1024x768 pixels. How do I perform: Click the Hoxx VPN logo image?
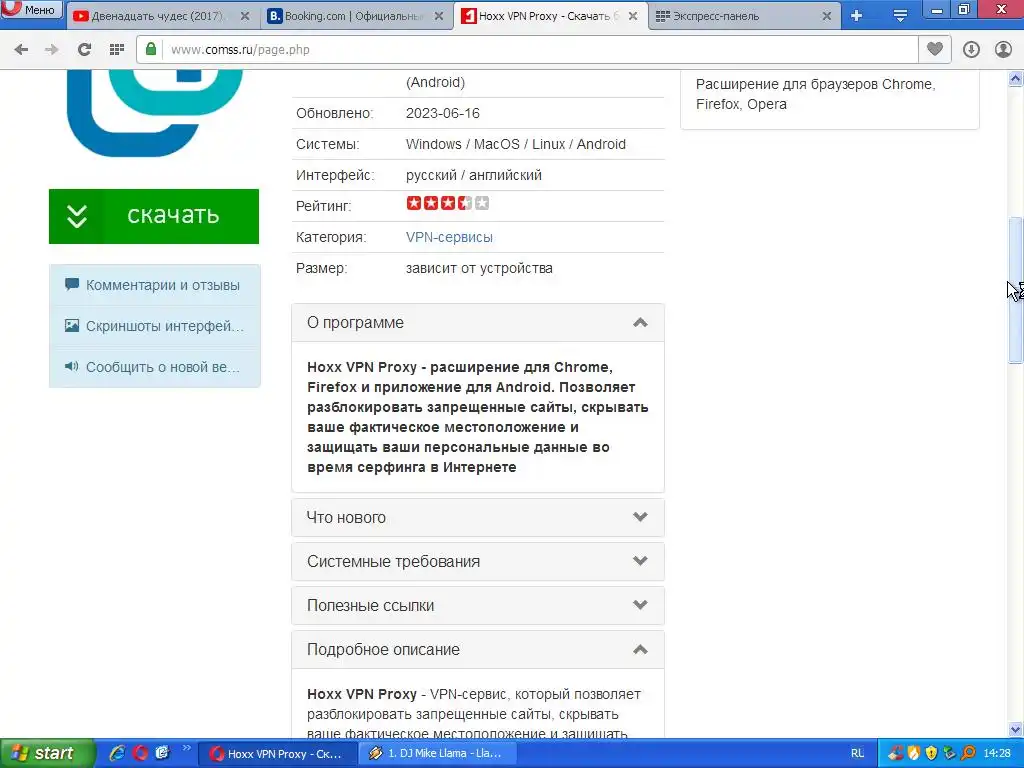(x=155, y=113)
